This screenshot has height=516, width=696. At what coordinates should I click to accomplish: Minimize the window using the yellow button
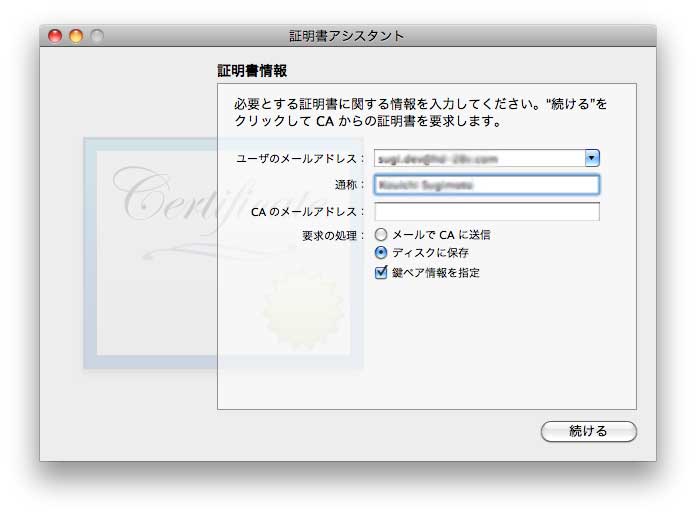click(x=76, y=36)
